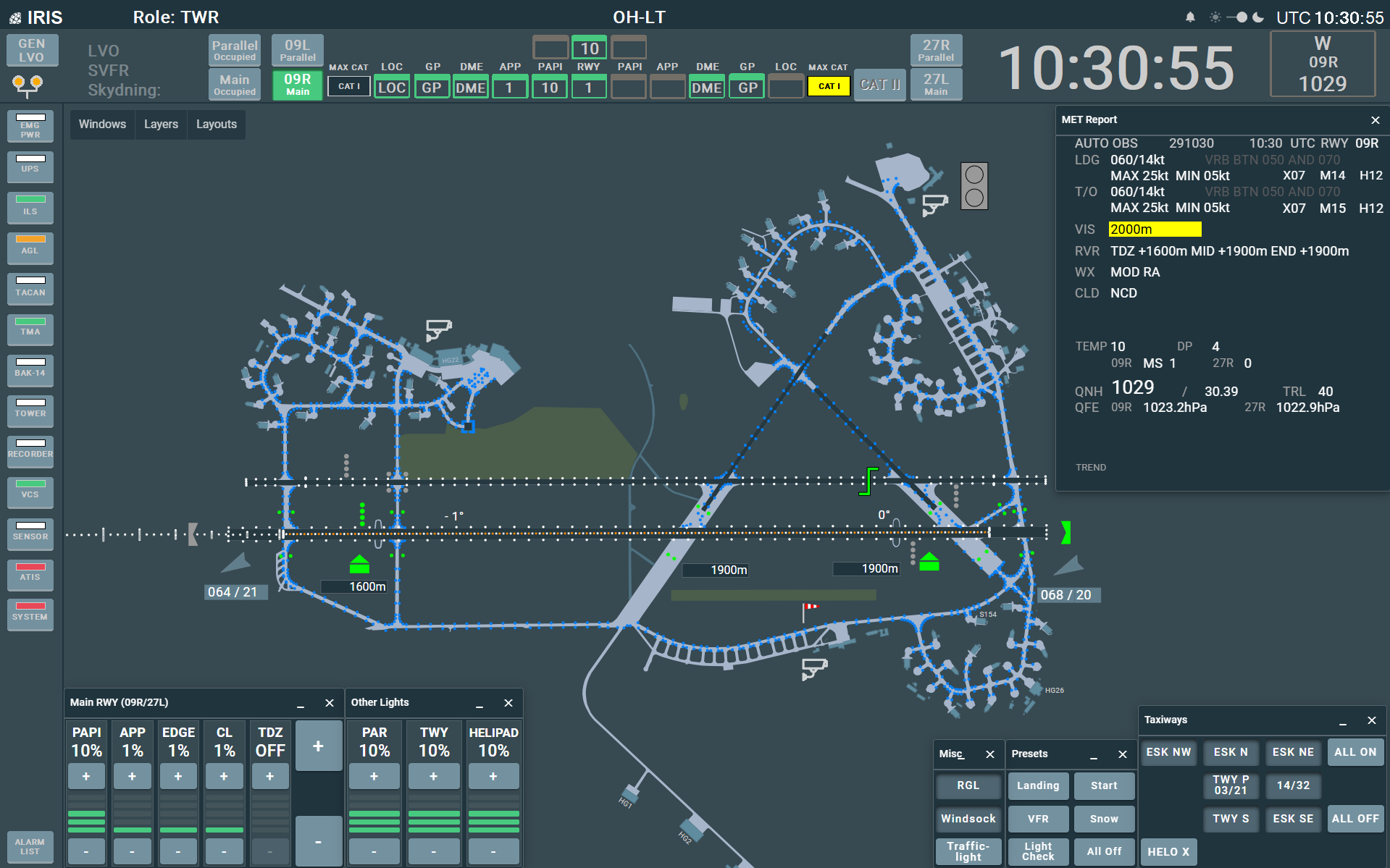Click the sun brightness icon
This screenshot has height=868, width=1390.
tap(1215, 17)
